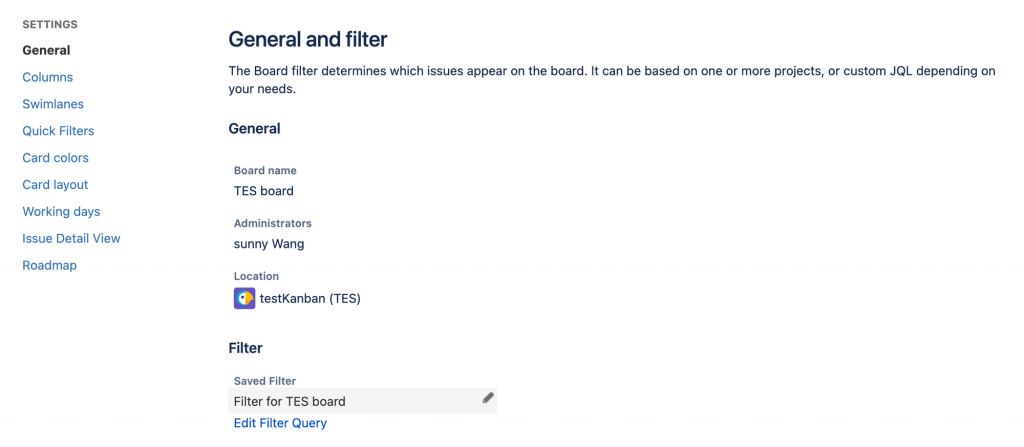Open Card colors settings
The height and width of the screenshot is (447, 1024).
[55, 158]
